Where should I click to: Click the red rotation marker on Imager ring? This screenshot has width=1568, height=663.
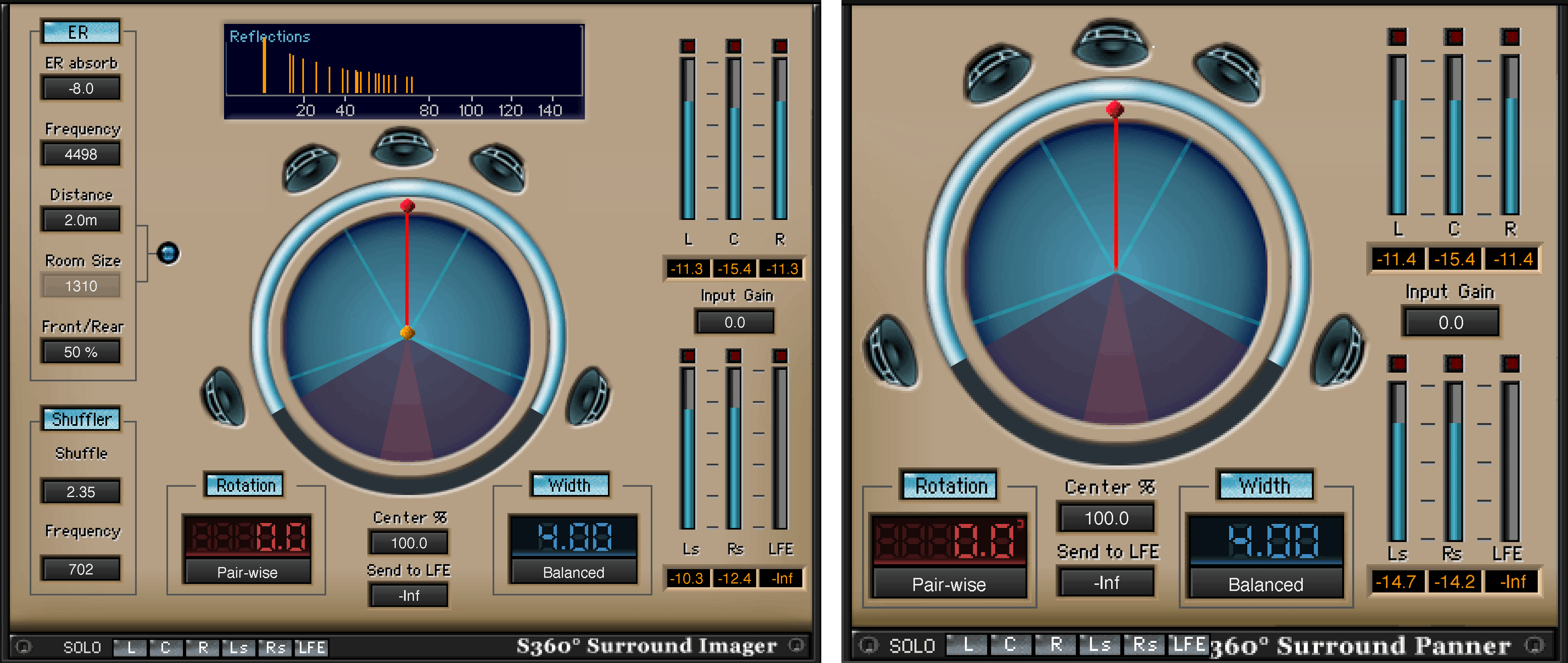[407, 205]
